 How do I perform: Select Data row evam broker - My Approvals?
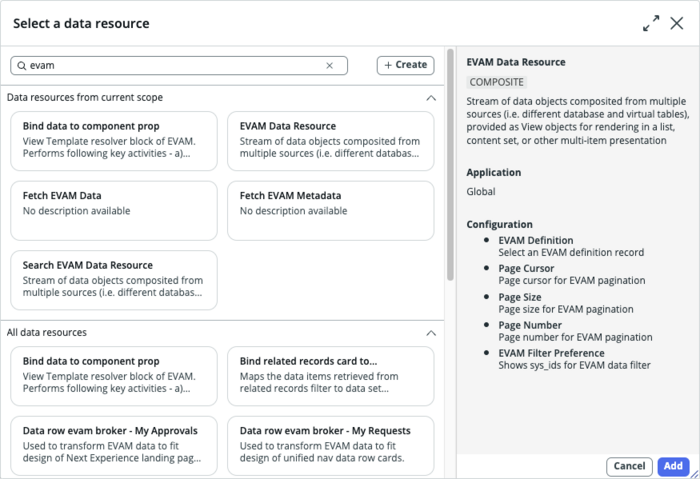point(114,446)
